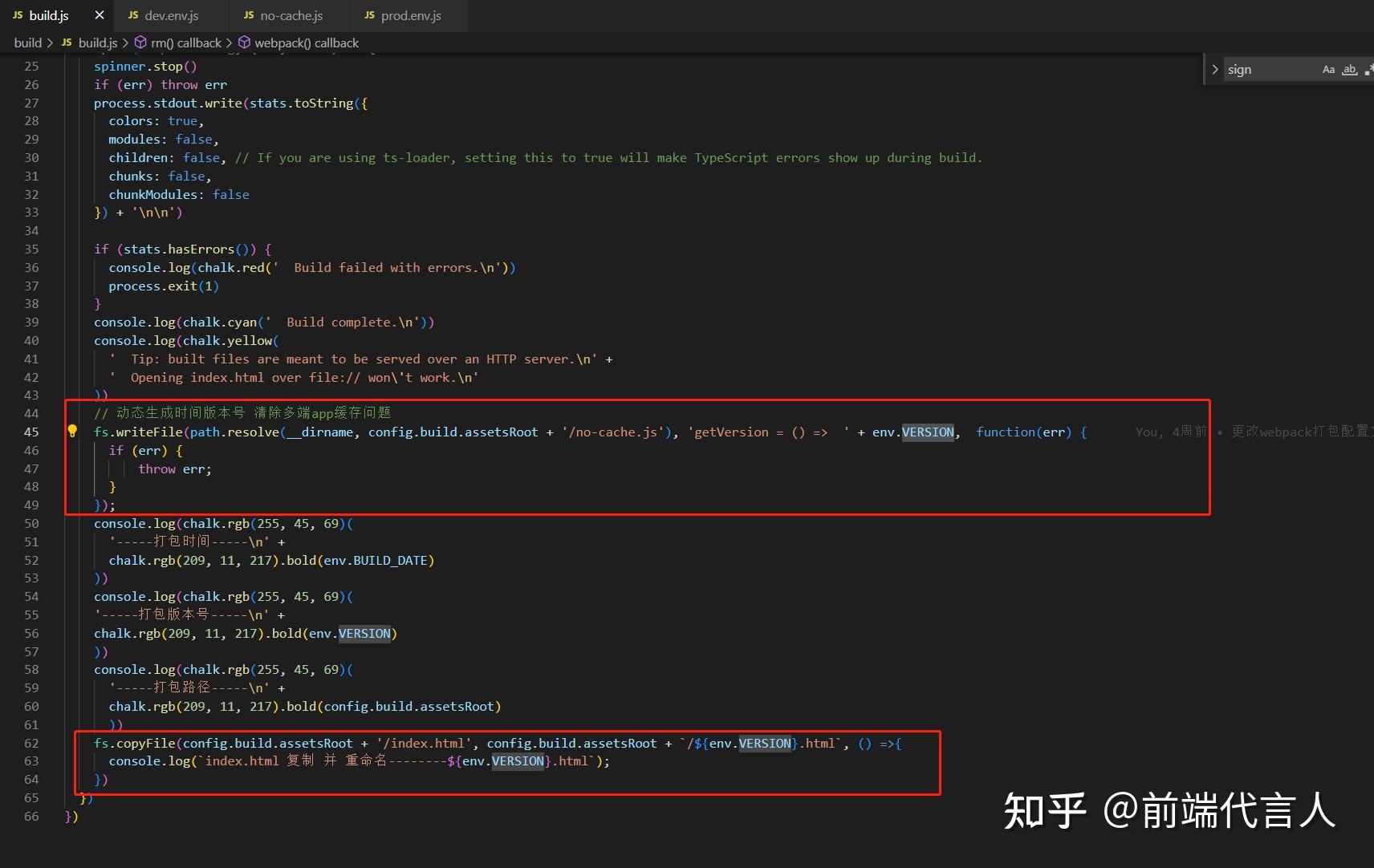Click 'fs.writeFile' on line 45
Image resolution: width=1374 pixels, height=868 pixels.
coord(138,432)
